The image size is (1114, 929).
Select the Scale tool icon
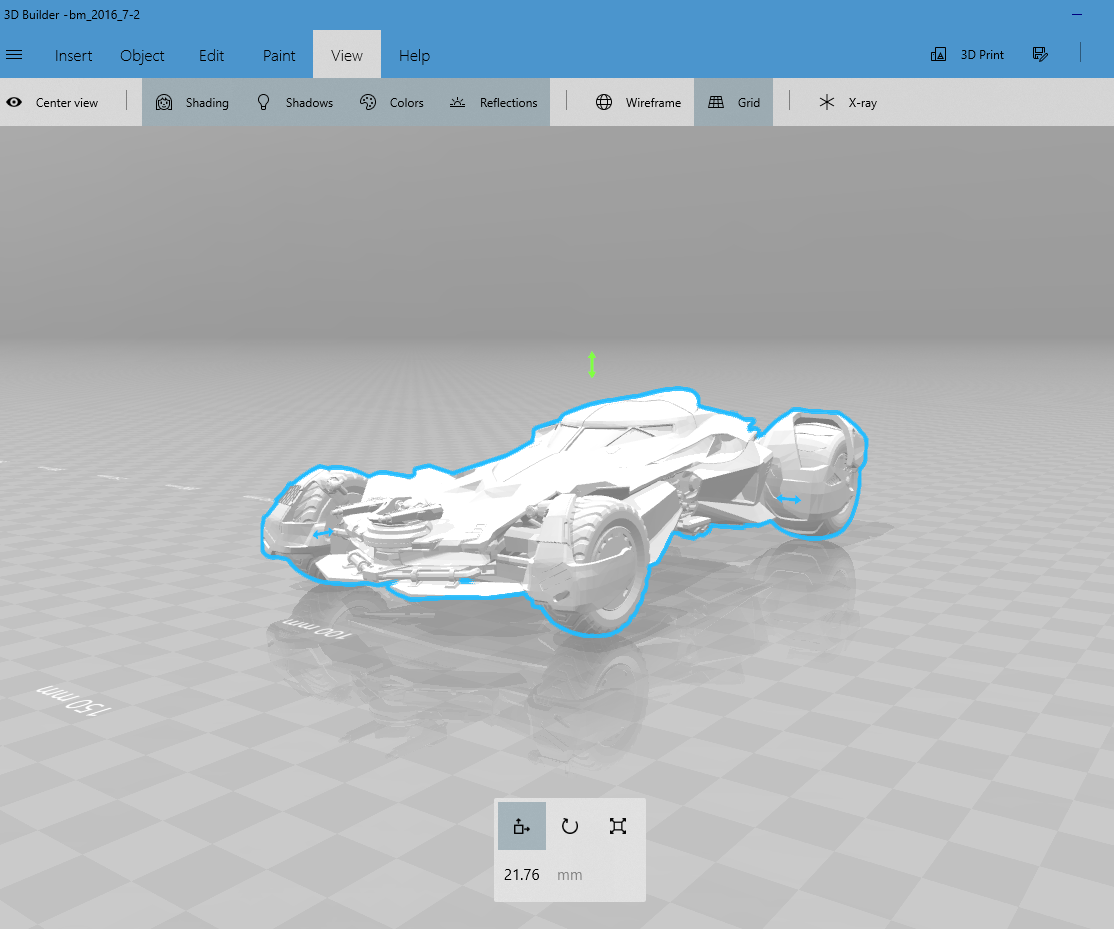pyautogui.click(x=618, y=826)
